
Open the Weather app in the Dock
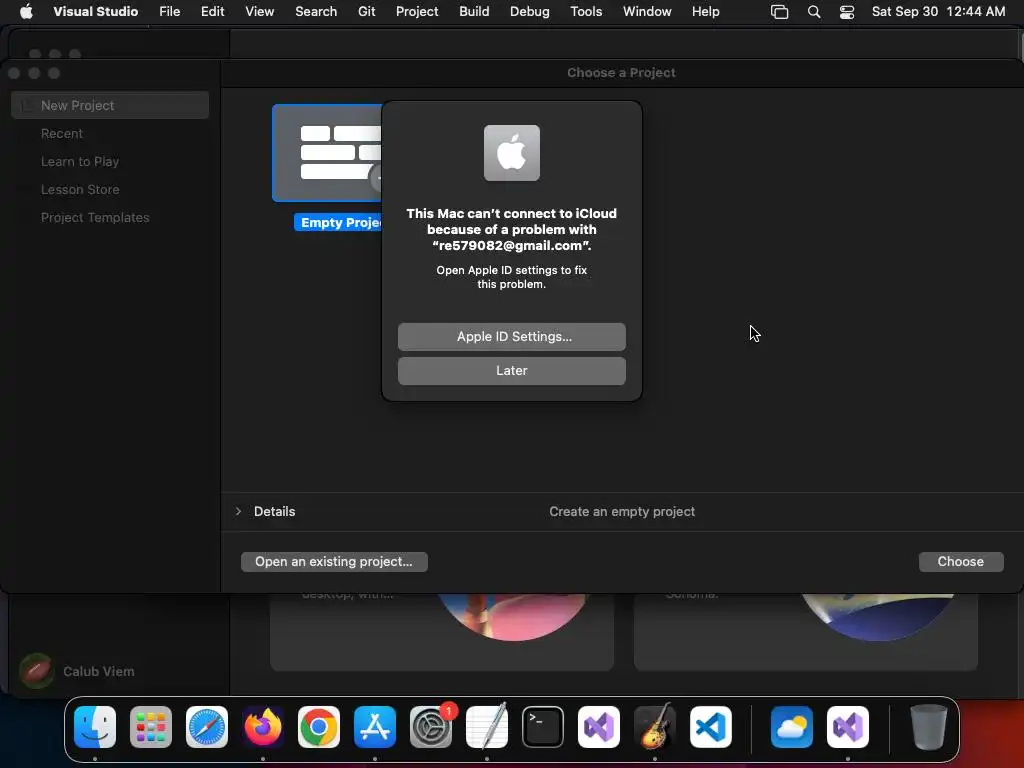click(792, 727)
